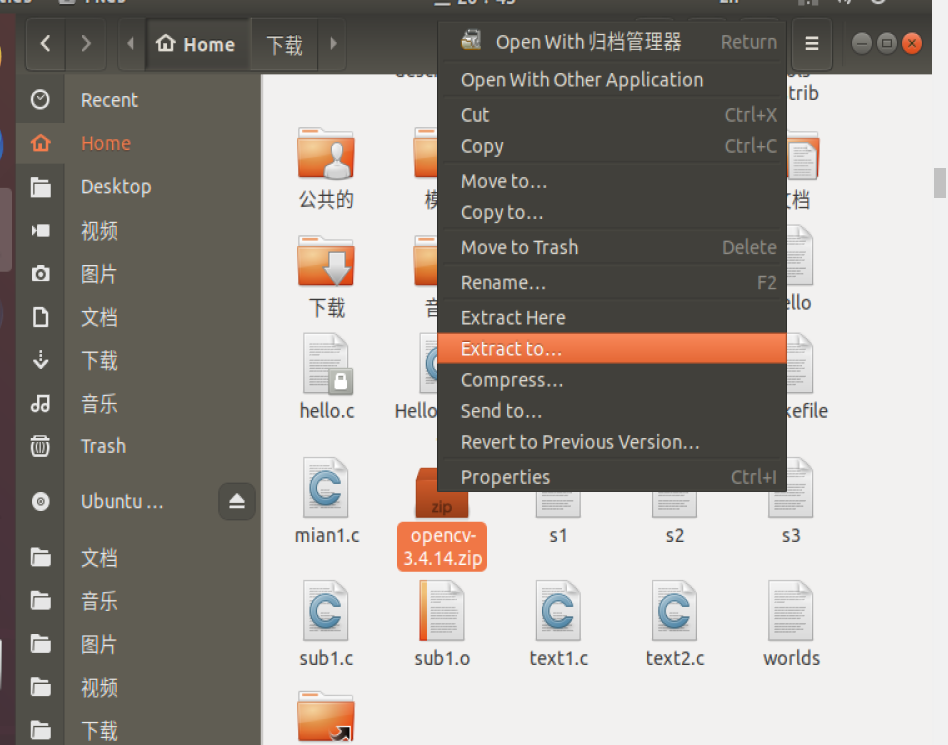Choose Open With Other Application
The image size is (948, 745).
tap(612, 80)
